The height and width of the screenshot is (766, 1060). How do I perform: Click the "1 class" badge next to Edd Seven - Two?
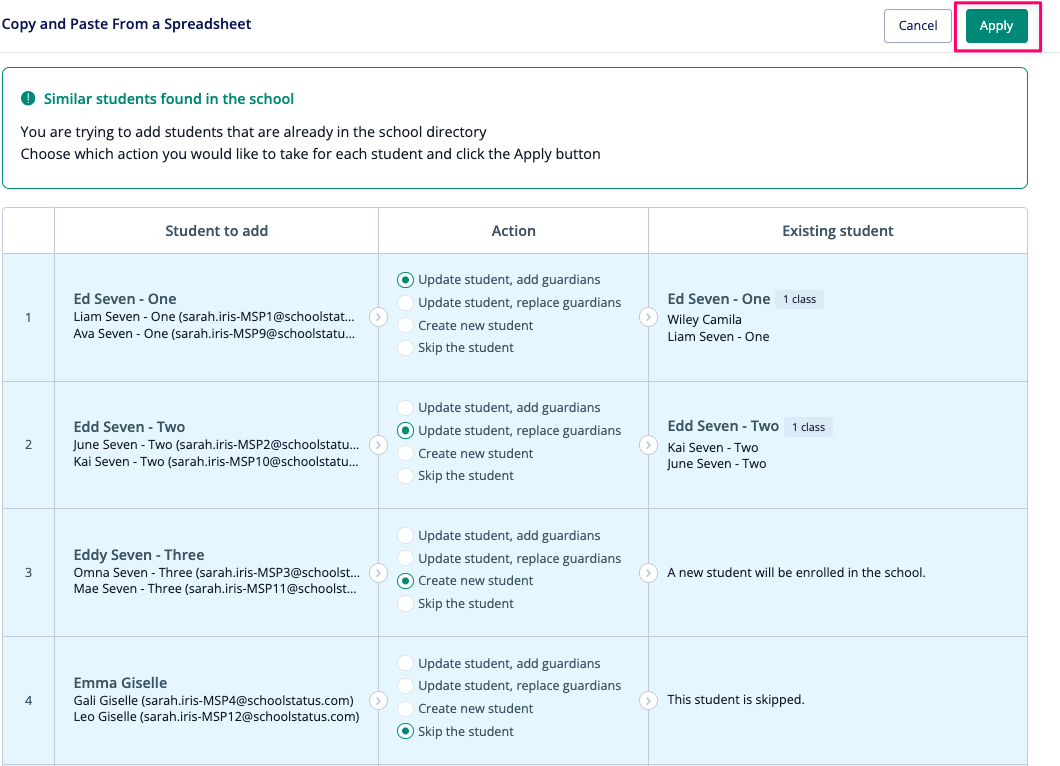[808, 427]
